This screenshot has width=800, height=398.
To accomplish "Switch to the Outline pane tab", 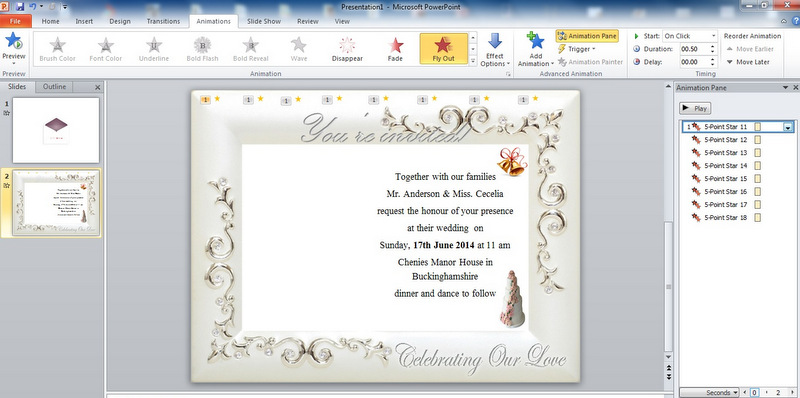I will 54,87.
